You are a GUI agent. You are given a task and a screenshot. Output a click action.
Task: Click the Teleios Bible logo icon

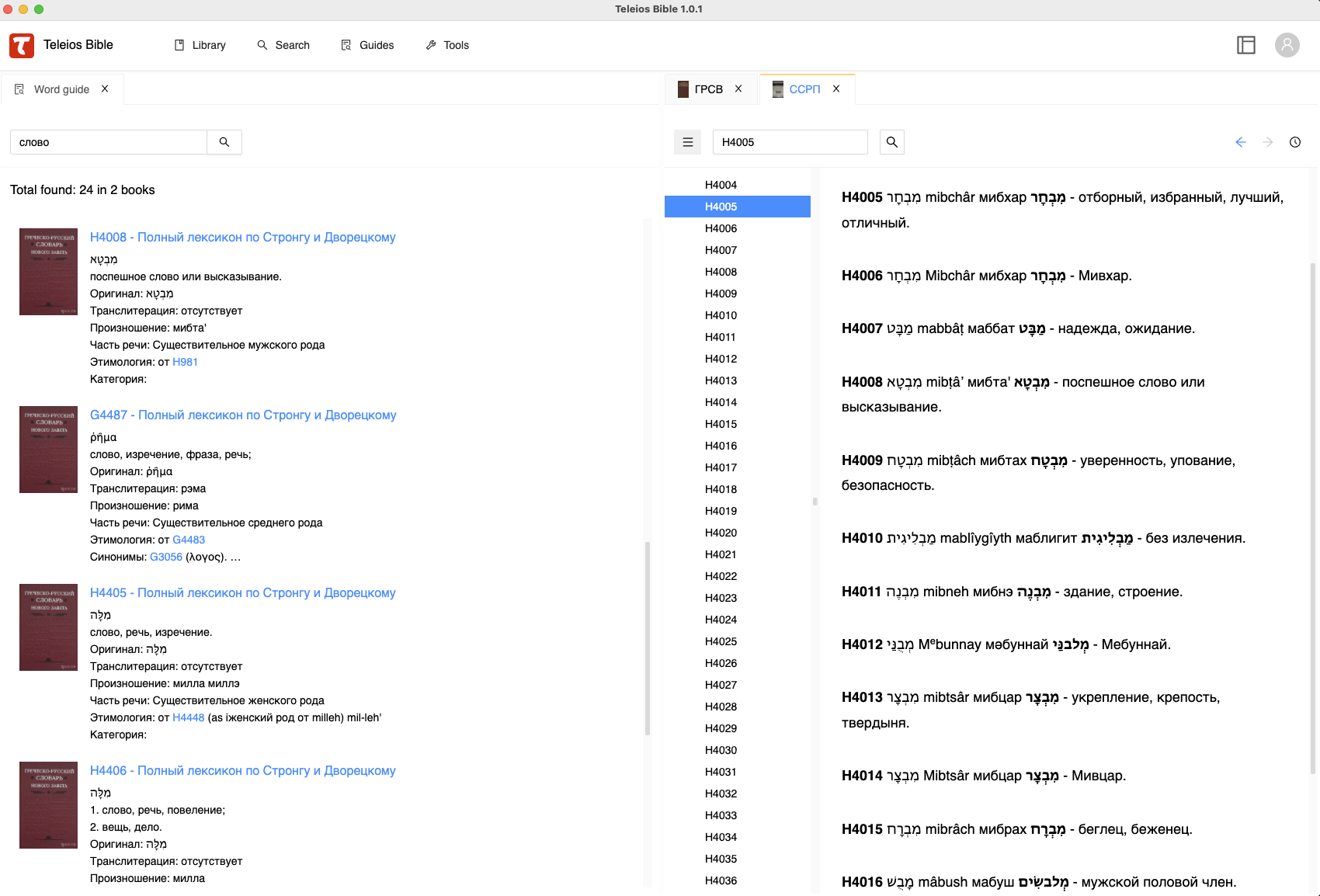pyautogui.click(x=22, y=46)
